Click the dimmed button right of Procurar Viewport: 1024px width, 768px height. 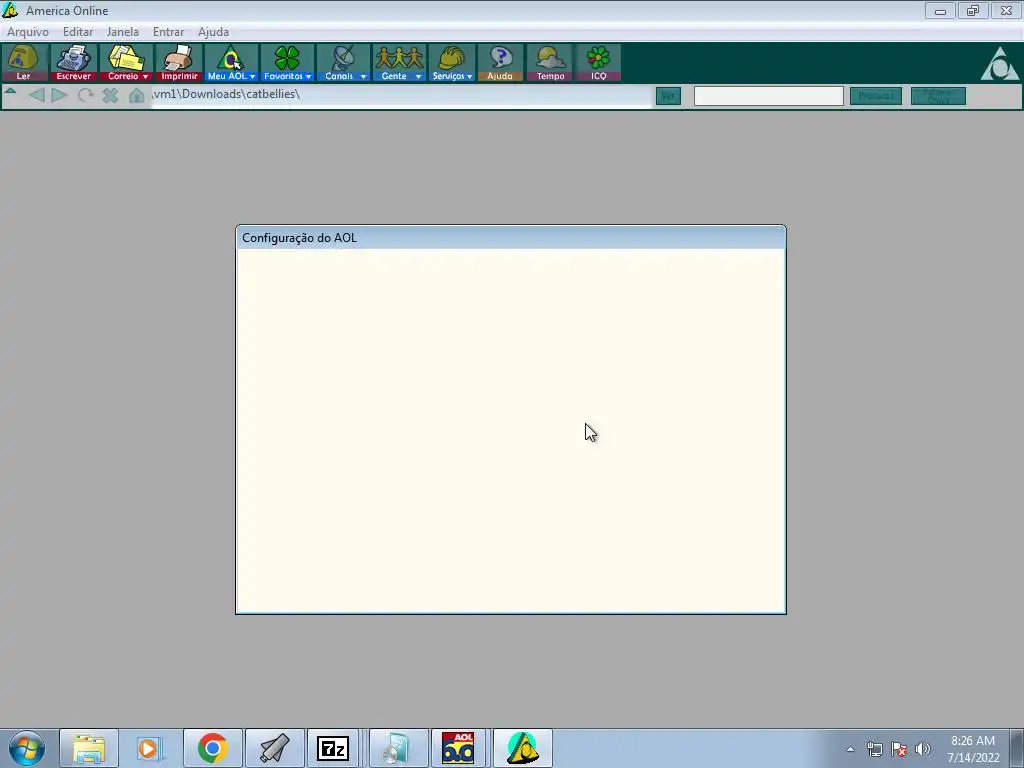click(x=938, y=96)
